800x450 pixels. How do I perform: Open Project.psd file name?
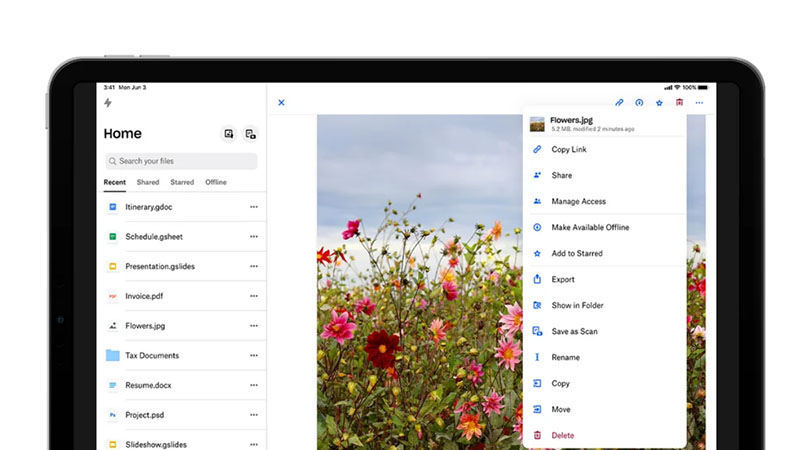pos(145,415)
